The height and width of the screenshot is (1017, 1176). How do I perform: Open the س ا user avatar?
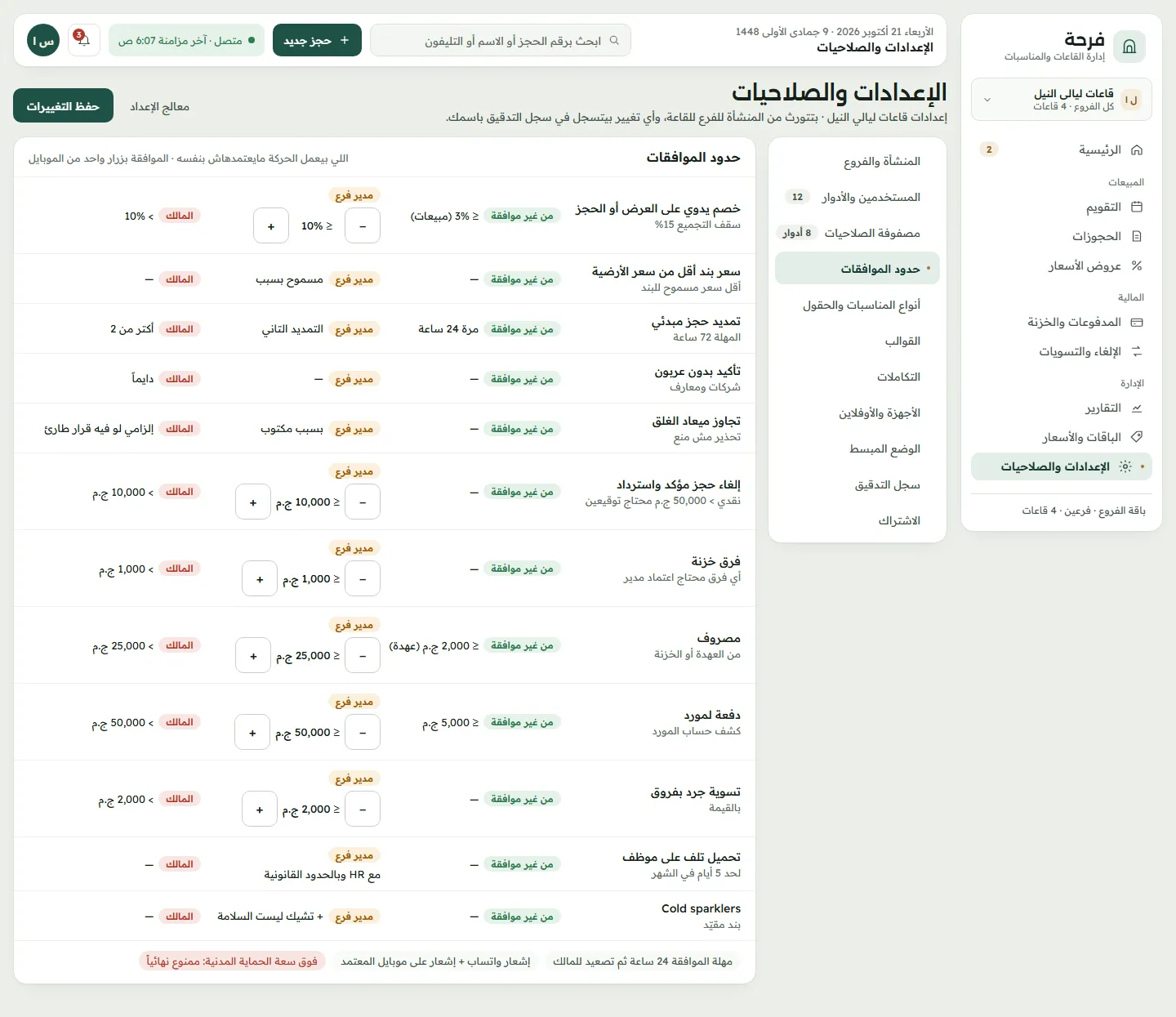pyautogui.click(x=43, y=40)
